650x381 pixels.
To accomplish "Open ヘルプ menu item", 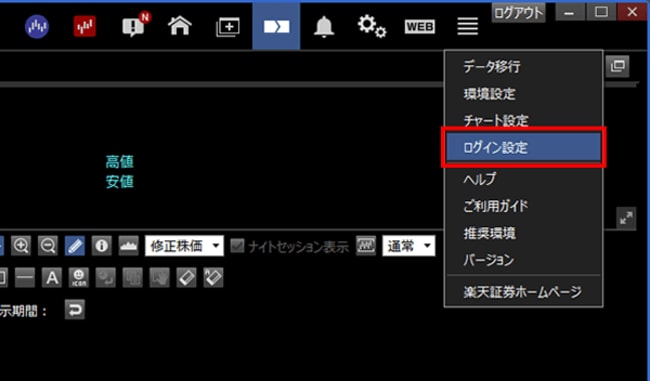I will [x=524, y=179].
